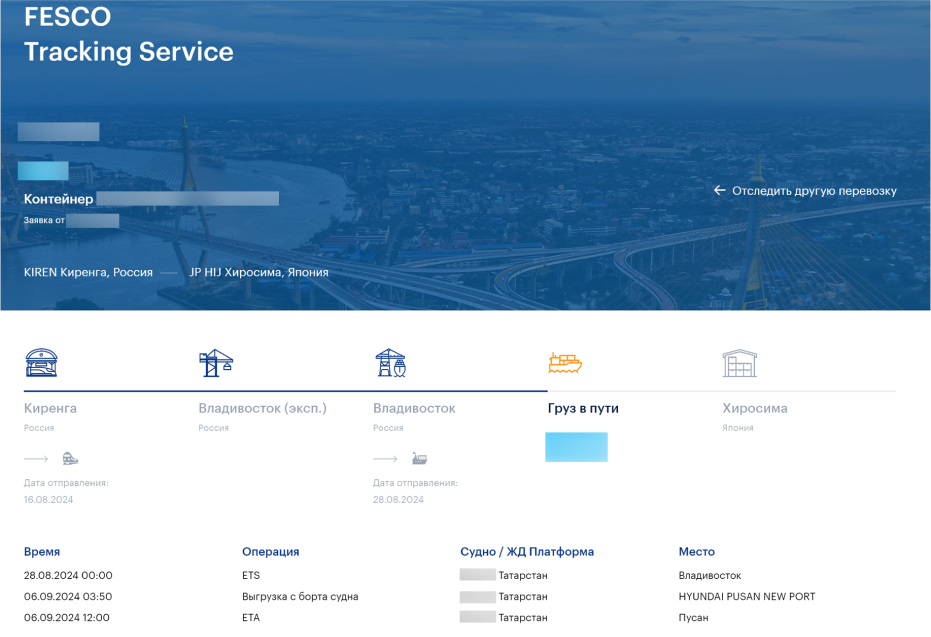Click the small ship icon under Владивосток
Image resolution: width=931 pixels, height=637 pixels.
click(x=419, y=459)
